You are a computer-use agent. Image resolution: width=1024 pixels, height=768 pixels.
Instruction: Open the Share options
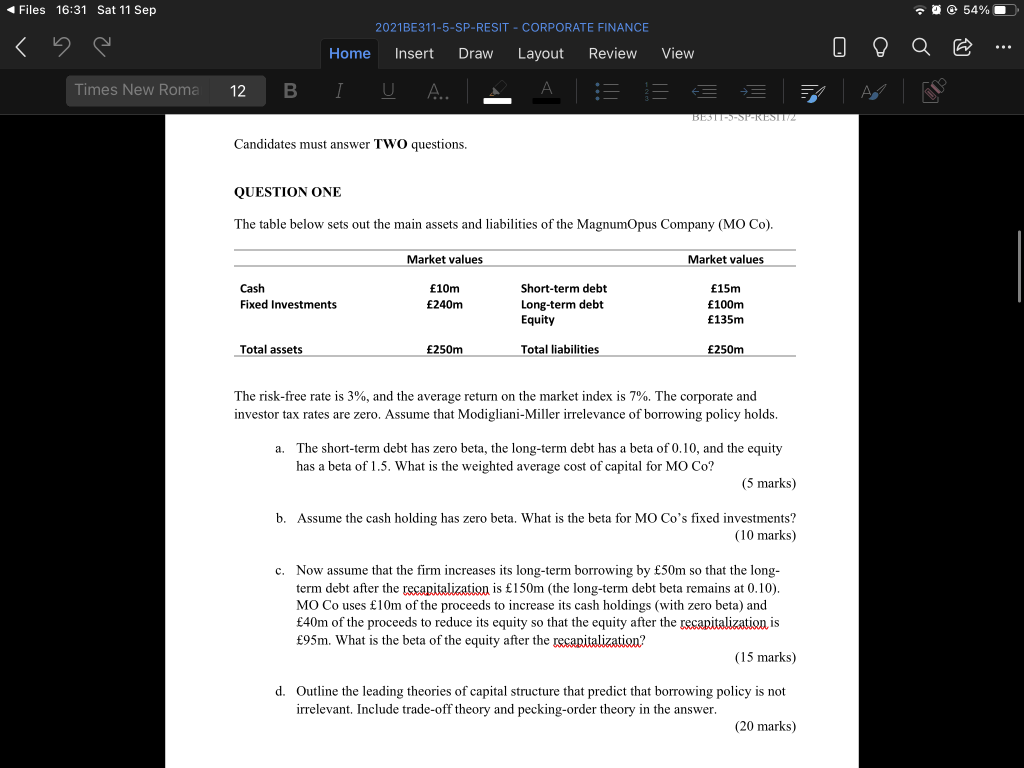[x=961, y=46]
